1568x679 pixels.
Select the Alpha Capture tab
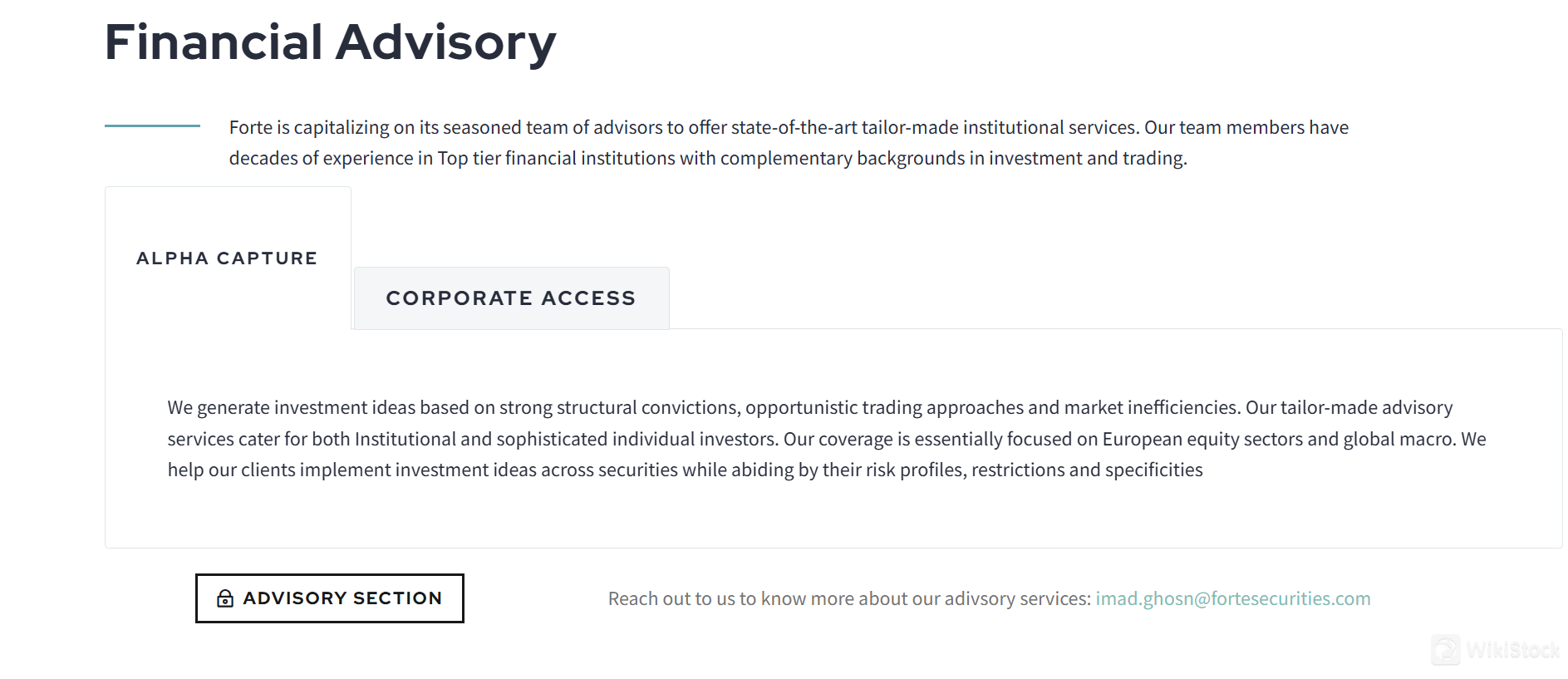pos(227,258)
